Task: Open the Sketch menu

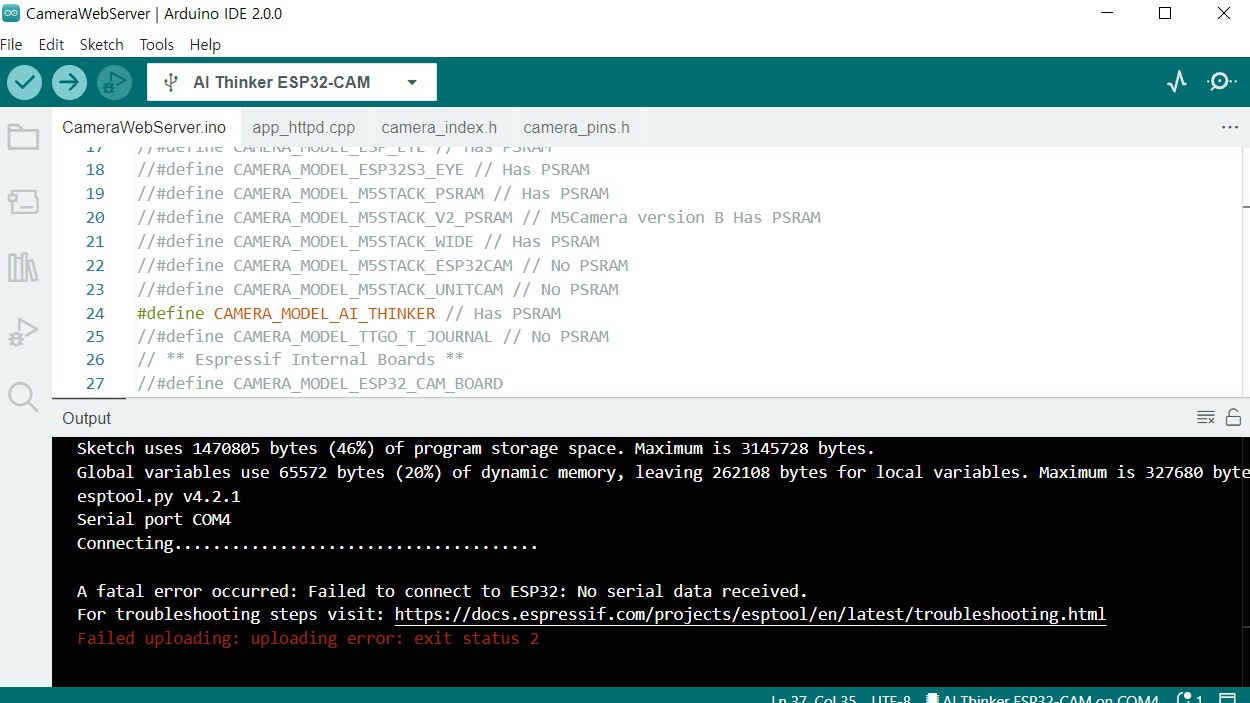Action: pos(101,45)
